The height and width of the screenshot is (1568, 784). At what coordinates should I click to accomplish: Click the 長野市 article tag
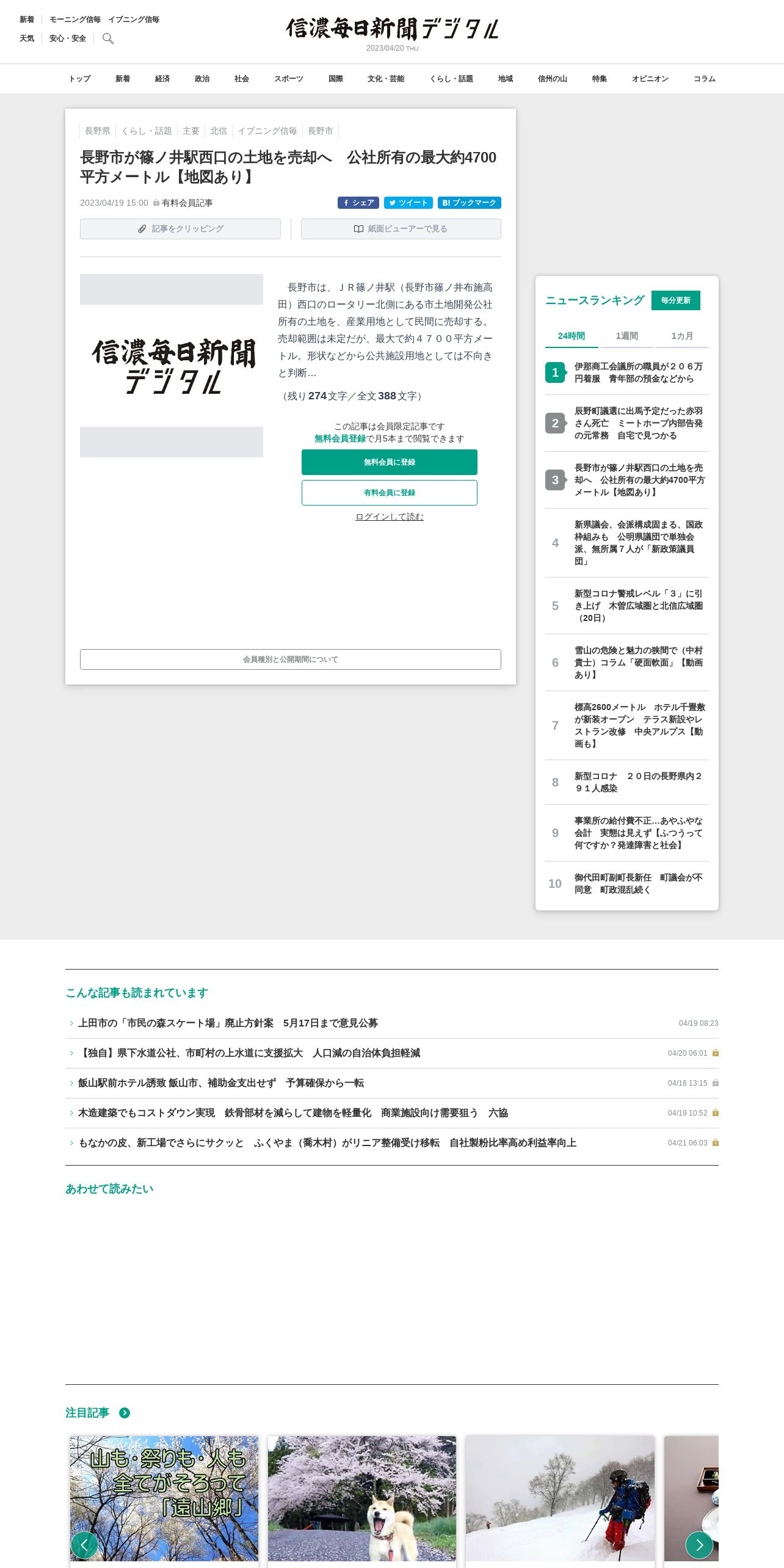[x=321, y=131]
